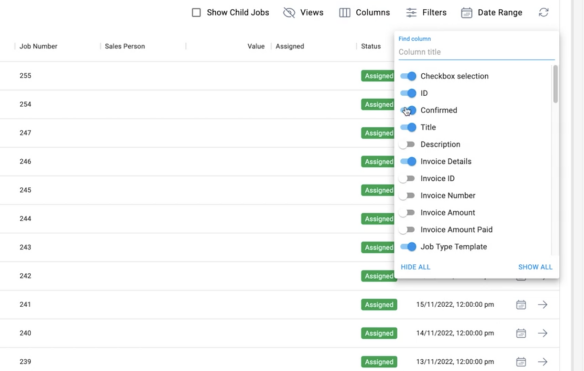Screen dimensions: 584x371
Task: Click the column list scrollbar thumb
Action: pos(555,84)
